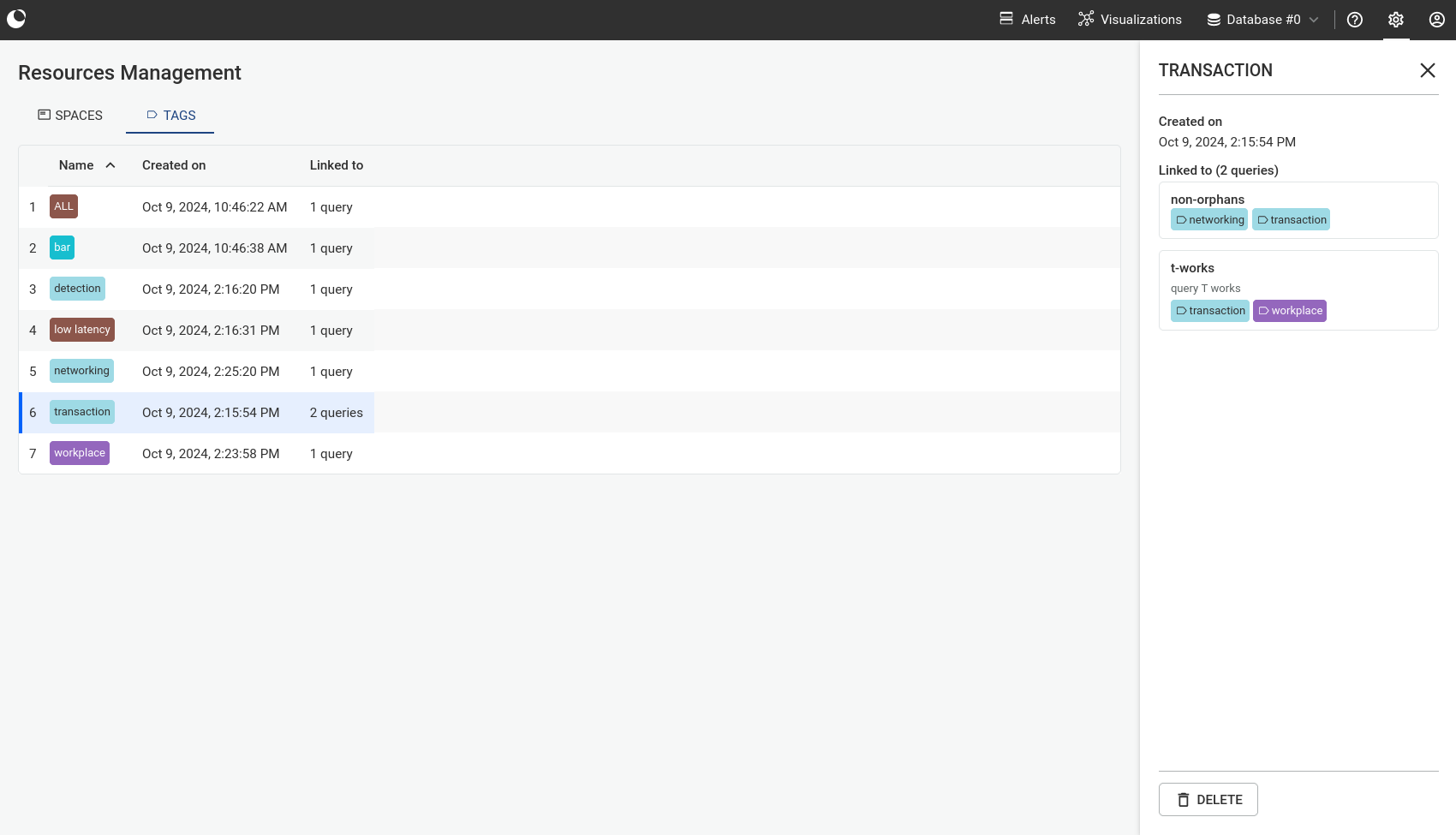Open the help question mark icon
Screen dimensions: 1456x835
[1355, 20]
